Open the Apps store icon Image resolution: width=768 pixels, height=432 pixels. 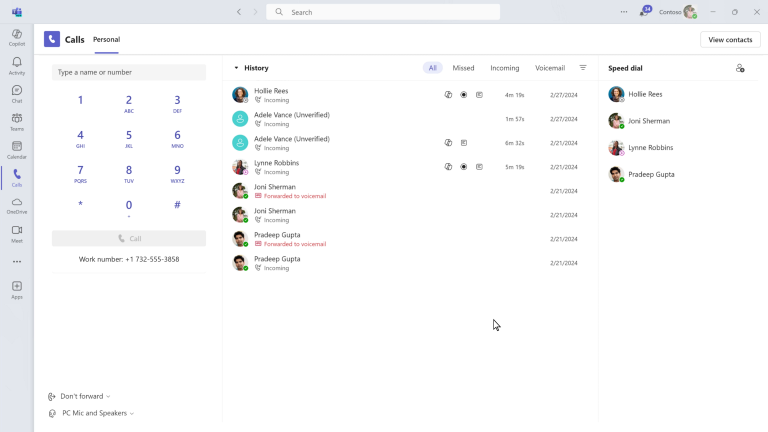tap(17, 290)
